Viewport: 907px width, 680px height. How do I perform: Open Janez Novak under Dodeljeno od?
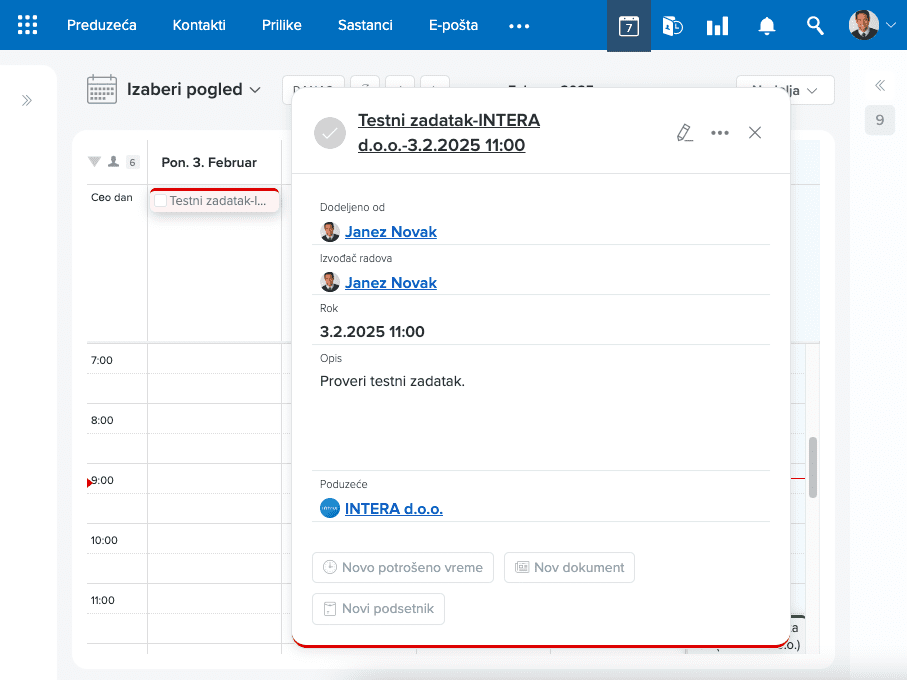391,232
